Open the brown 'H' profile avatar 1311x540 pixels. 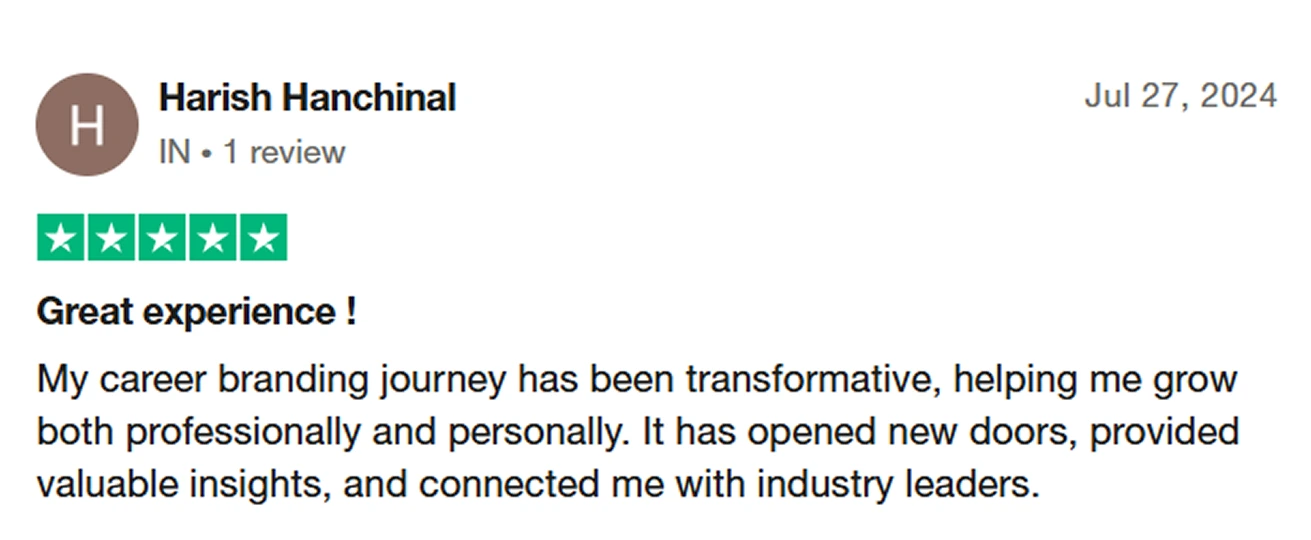[86, 125]
